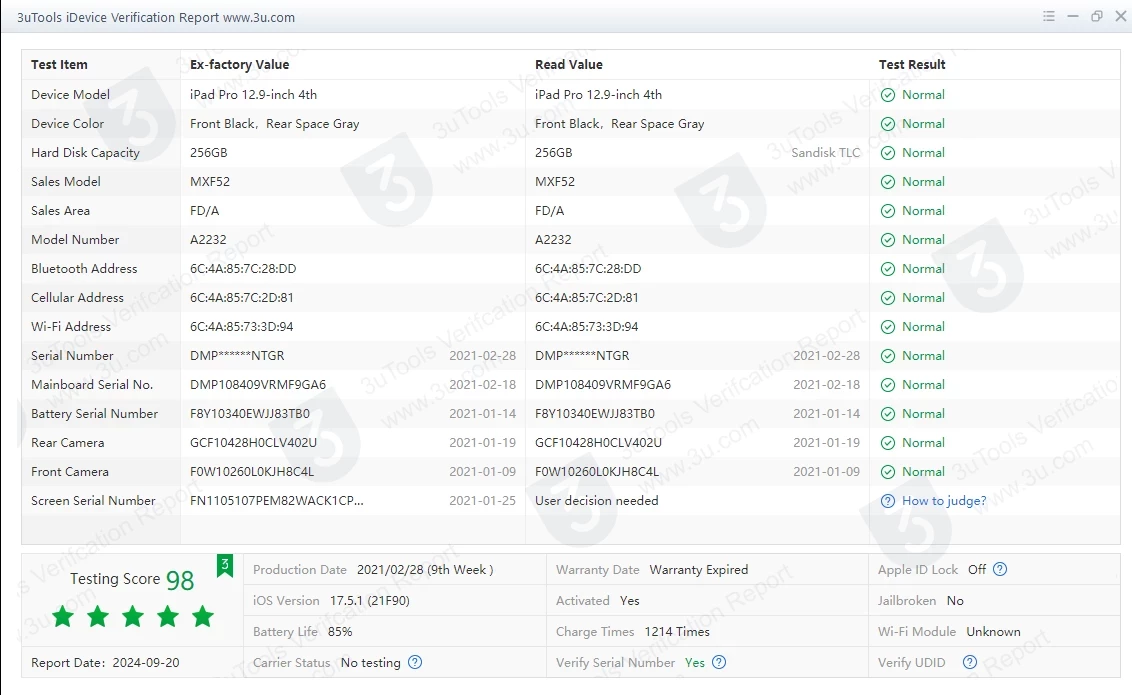Click the green check icon for Battery Serial Number
Image resolution: width=1132 pixels, height=695 pixels.
tap(888, 414)
